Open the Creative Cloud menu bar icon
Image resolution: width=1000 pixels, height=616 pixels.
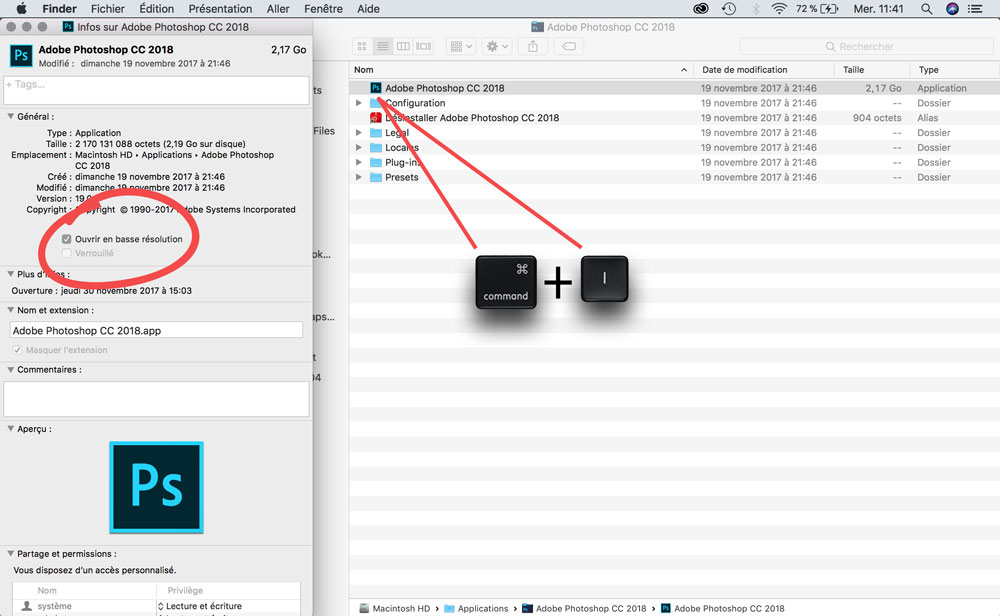(x=701, y=9)
